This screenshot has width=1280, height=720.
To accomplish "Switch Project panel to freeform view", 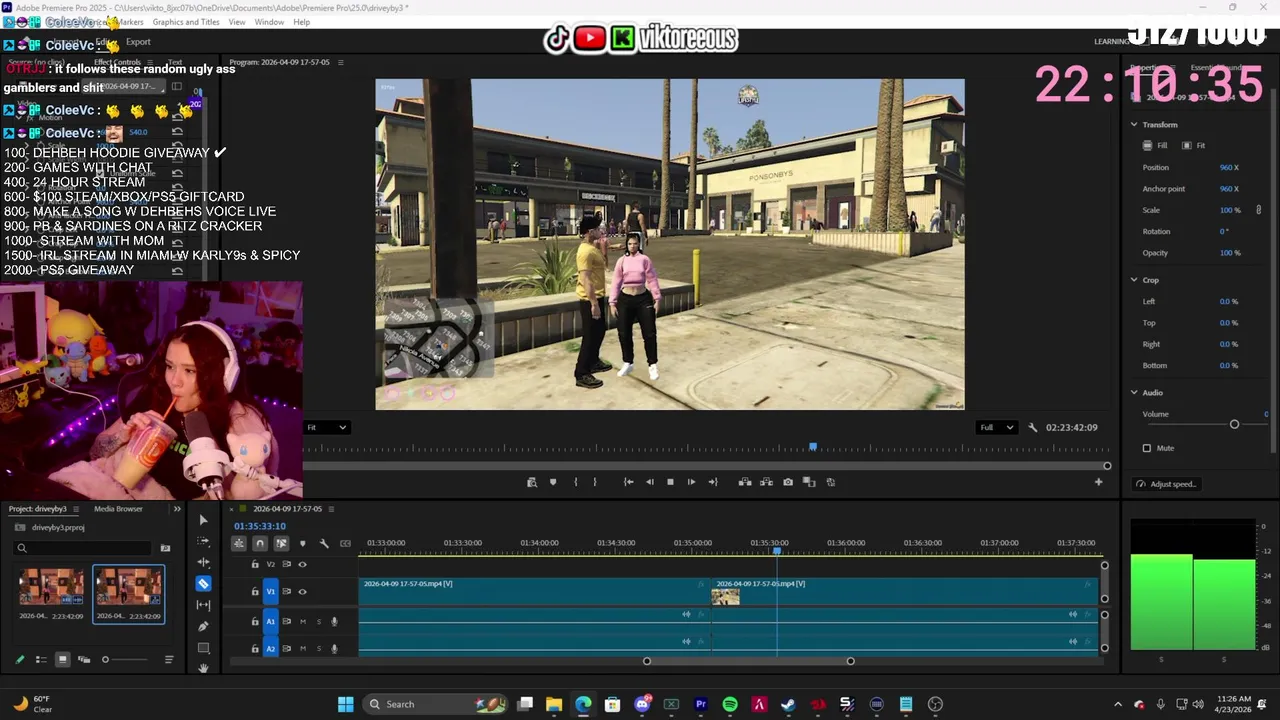I will tap(84, 660).
